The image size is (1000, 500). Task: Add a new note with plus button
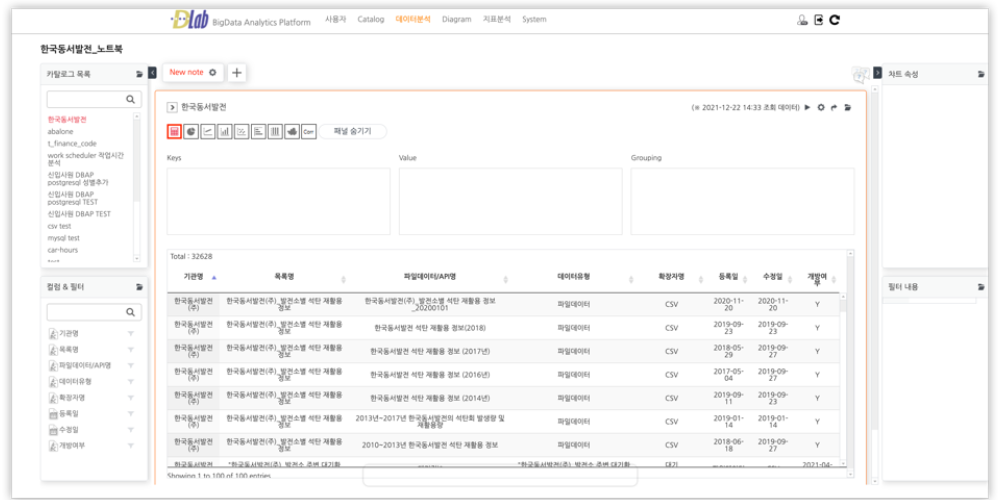coord(237,73)
